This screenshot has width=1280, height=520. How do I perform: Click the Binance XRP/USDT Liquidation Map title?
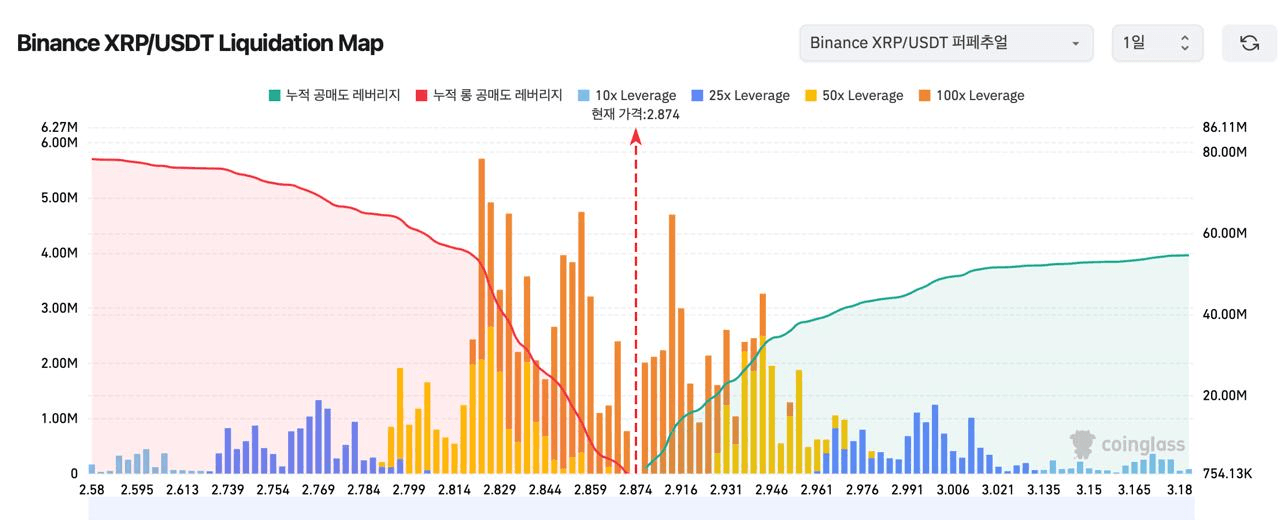tap(200, 43)
